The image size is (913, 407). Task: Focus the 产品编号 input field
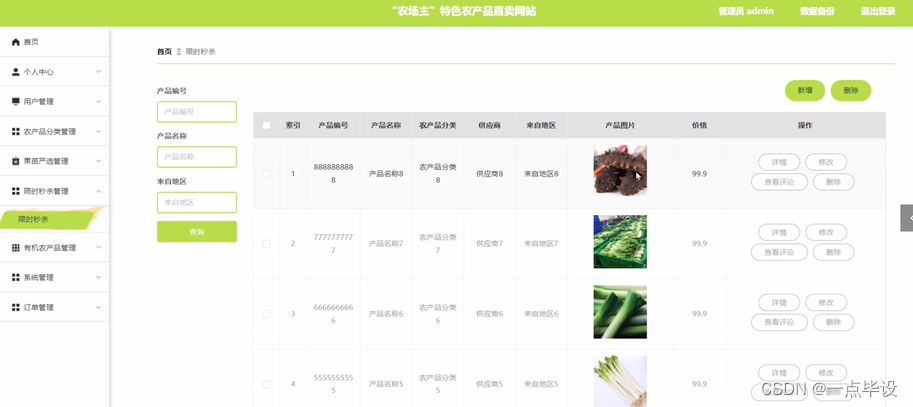197,112
